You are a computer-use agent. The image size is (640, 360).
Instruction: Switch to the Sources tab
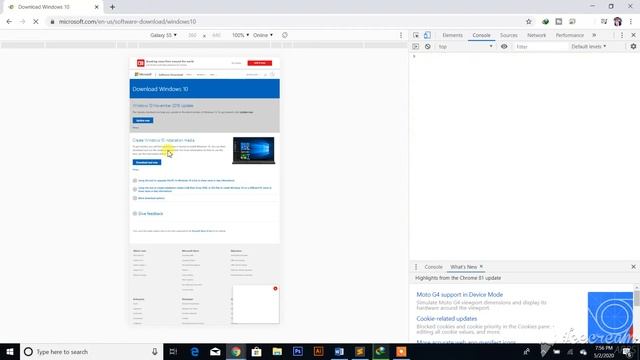coord(509,35)
